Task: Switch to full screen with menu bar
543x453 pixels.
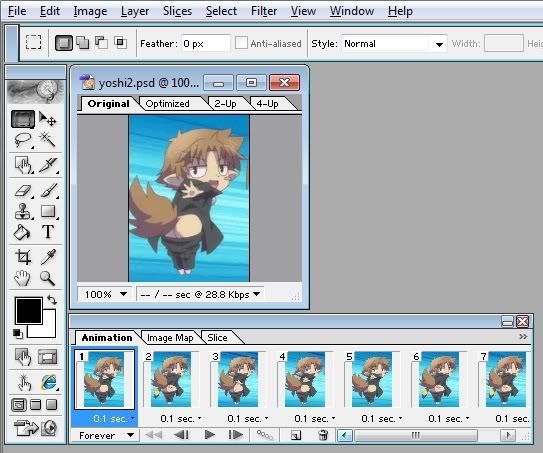Action: pyautogui.click(x=36, y=405)
